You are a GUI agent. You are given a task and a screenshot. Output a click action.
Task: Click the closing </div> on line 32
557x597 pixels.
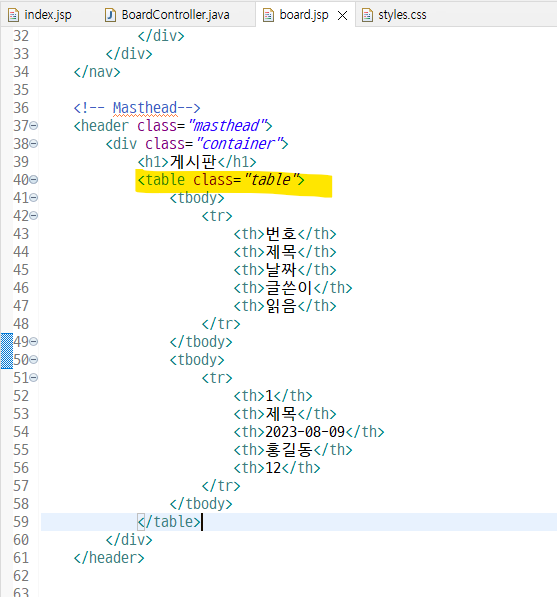pos(161,36)
